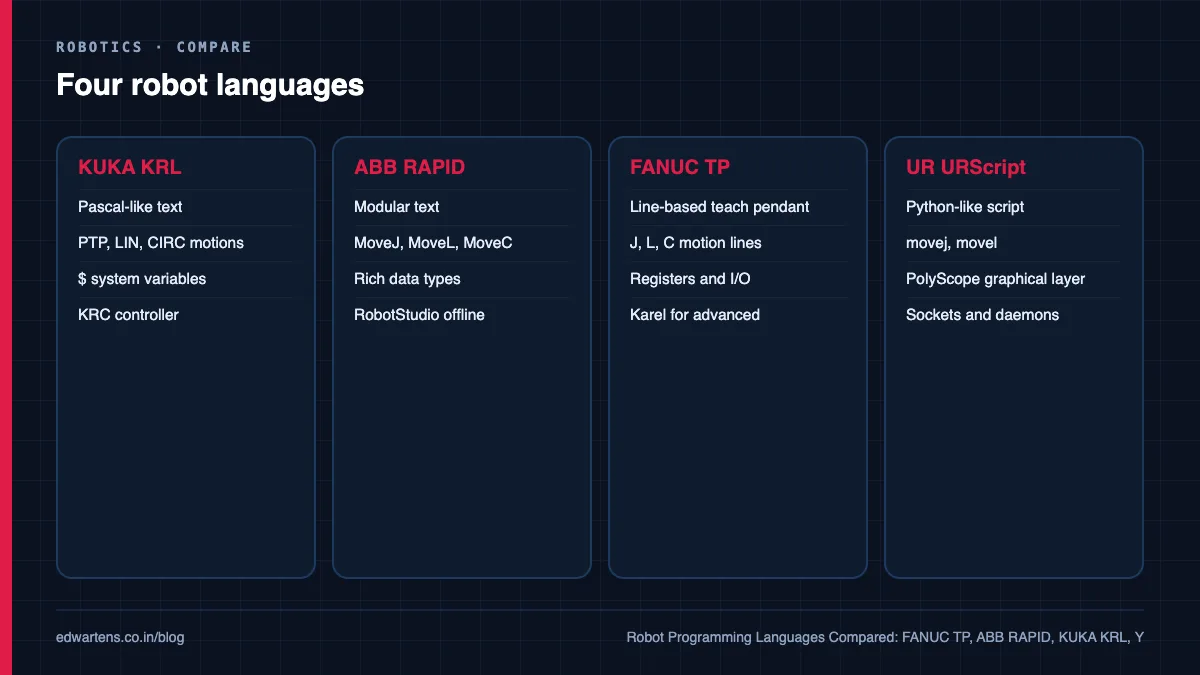Click 'KRC controller' line
The height and width of the screenshot is (675, 1200).
(128, 315)
